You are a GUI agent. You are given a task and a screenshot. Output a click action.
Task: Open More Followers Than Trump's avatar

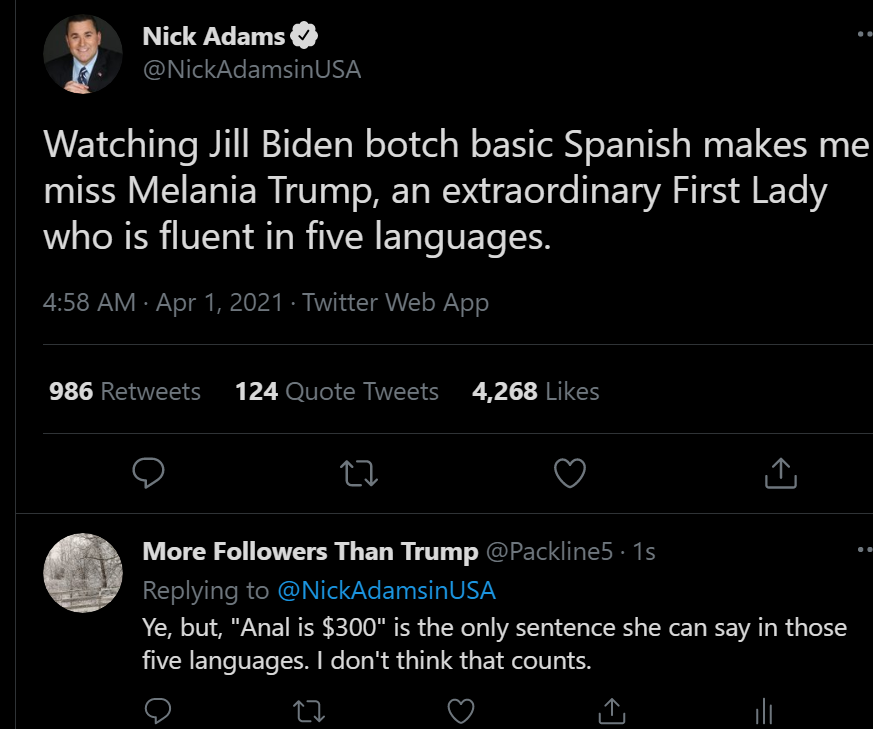click(x=84, y=573)
